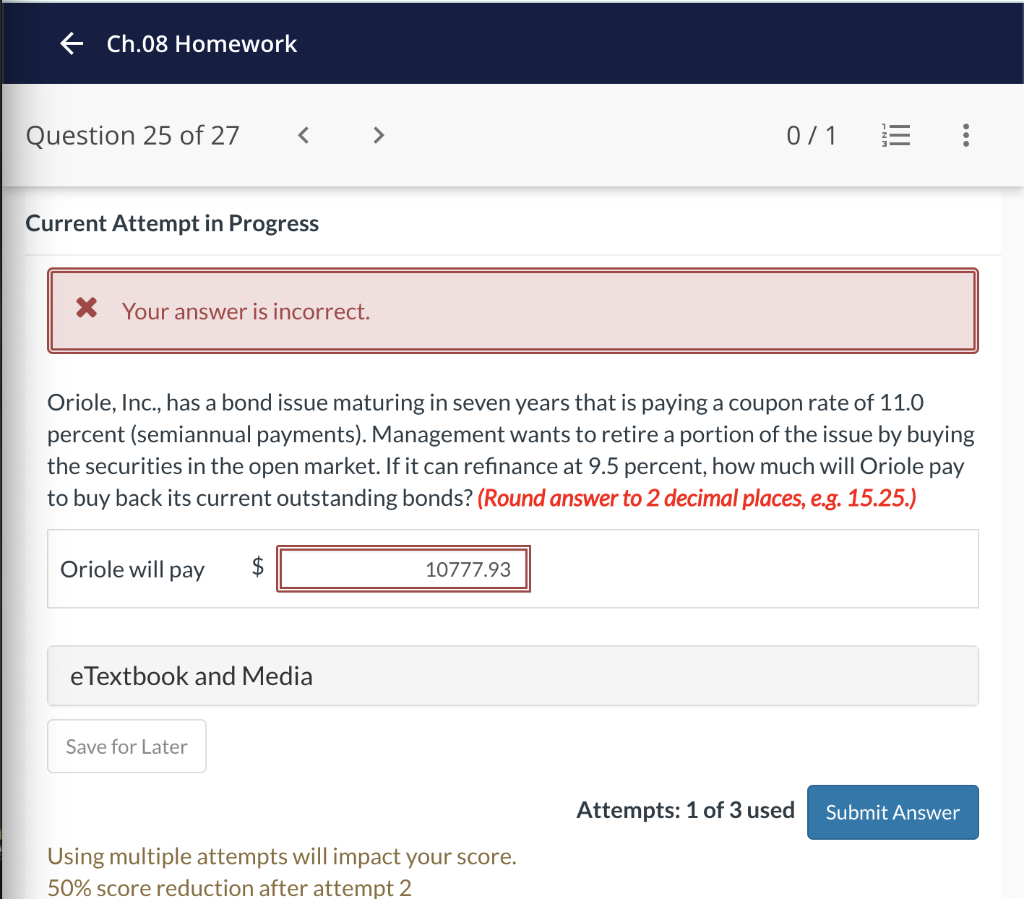Click the Oriole will pay label
The height and width of the screenshot is (899, 1024).
131,568
